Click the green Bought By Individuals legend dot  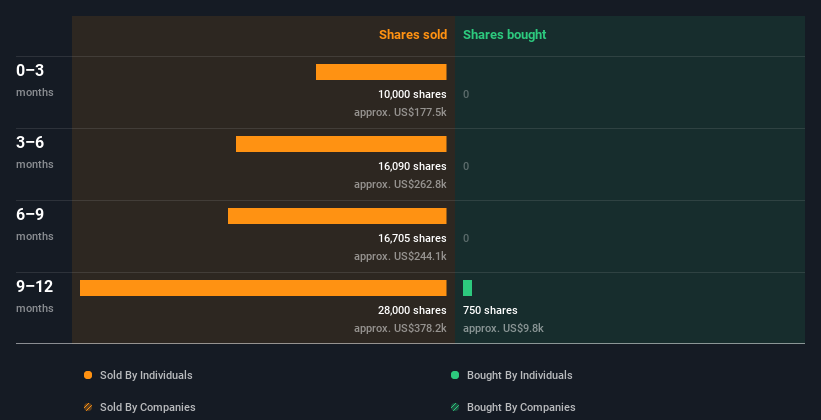pyautogui.click(x=455, y=375)
